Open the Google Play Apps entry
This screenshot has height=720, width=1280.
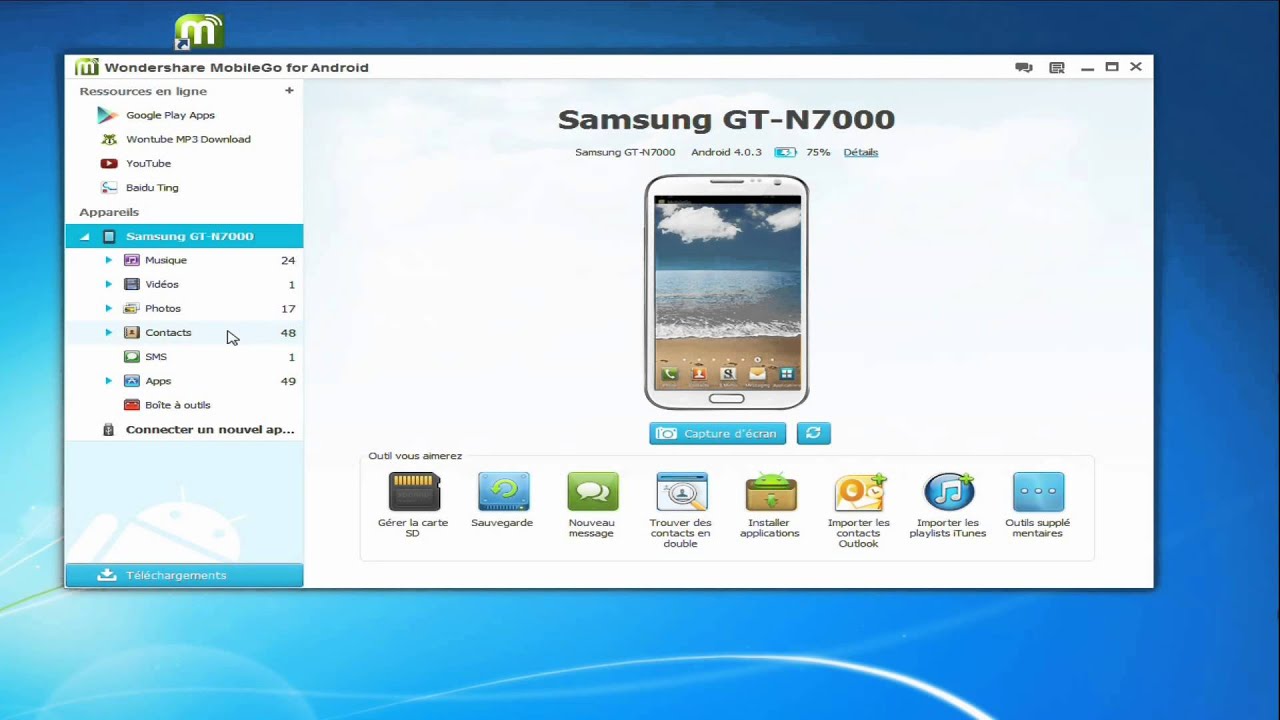click(x=184, y=115)
